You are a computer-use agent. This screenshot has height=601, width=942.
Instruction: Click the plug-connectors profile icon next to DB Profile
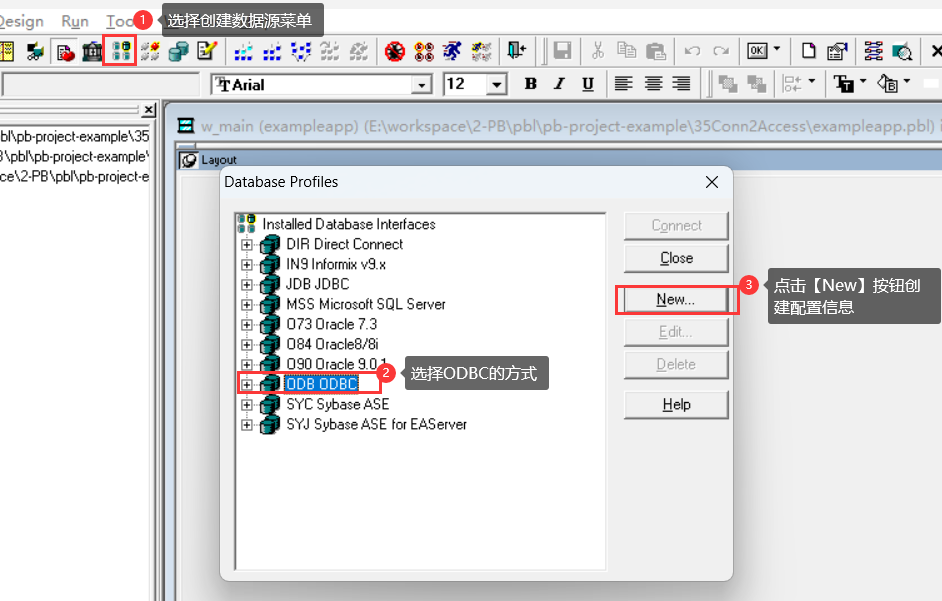click(150, 52)
